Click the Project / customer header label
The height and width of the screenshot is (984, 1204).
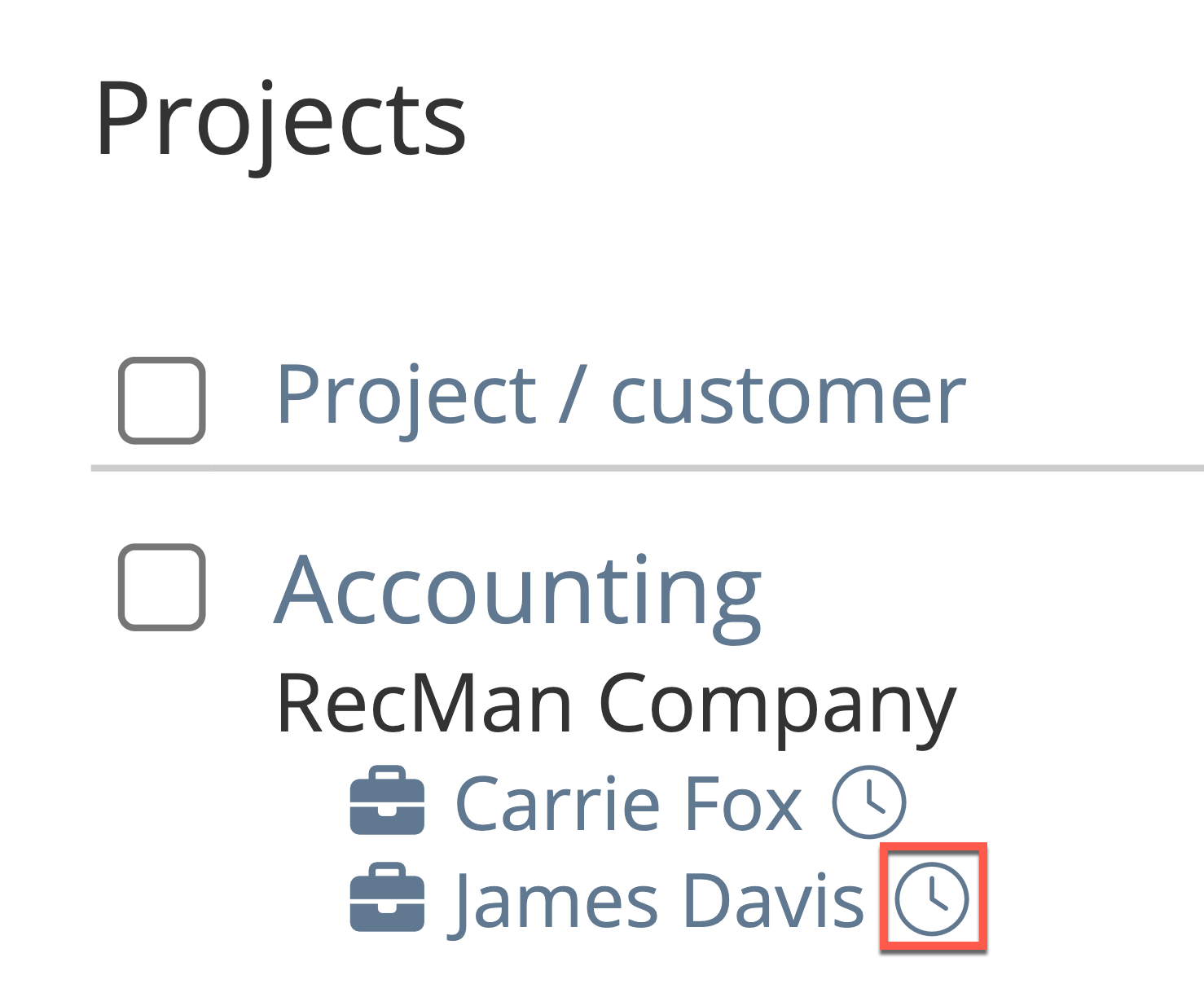[620, 396]
